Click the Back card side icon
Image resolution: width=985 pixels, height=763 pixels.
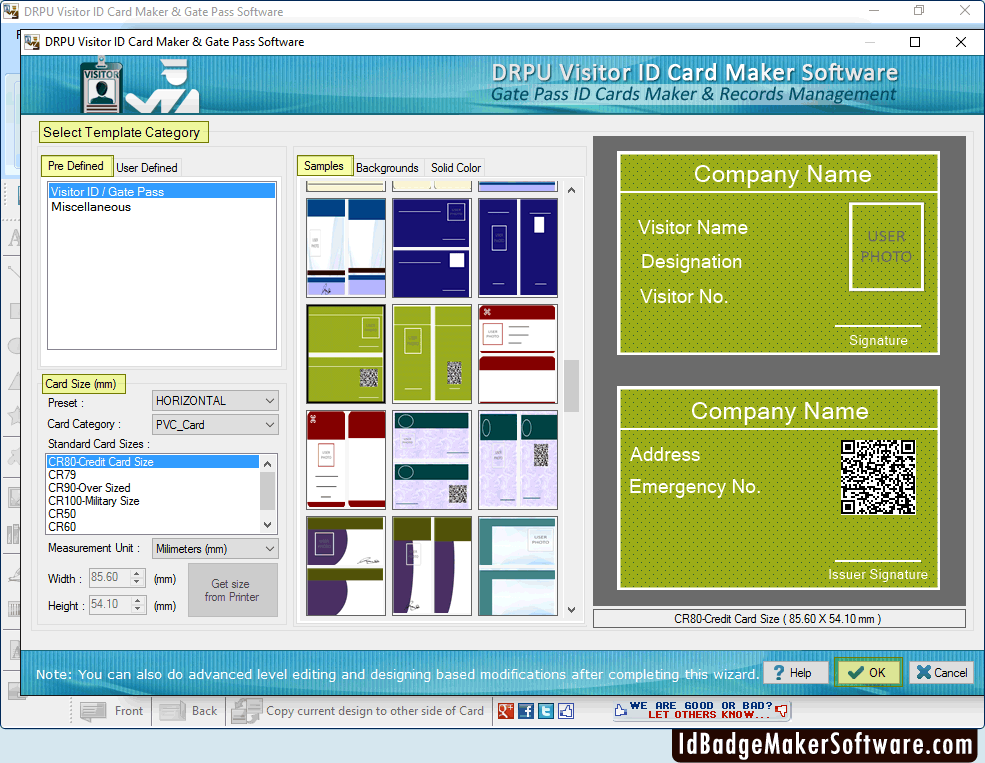[171, 711]
